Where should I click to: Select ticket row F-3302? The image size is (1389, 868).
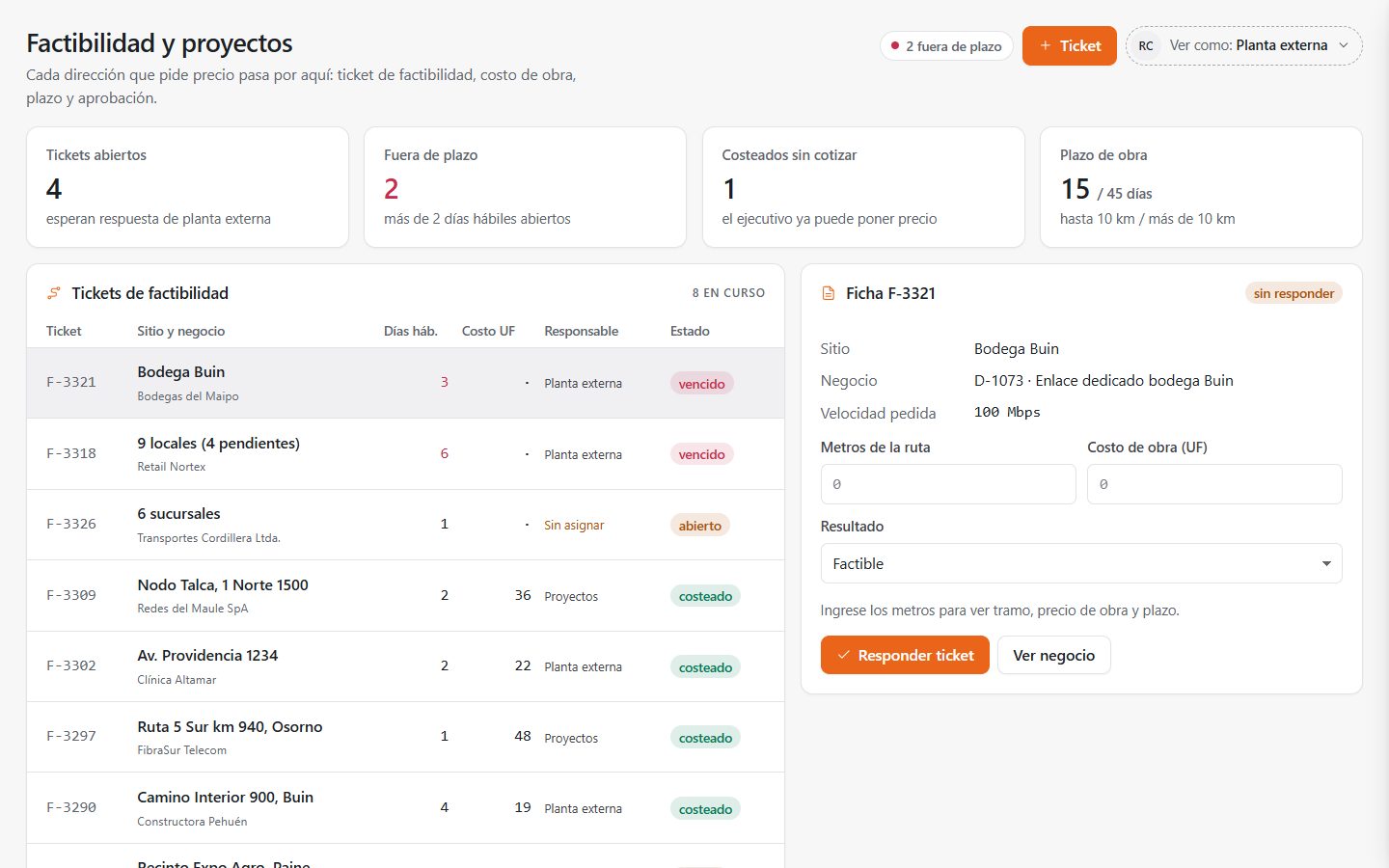pos(405,666)
